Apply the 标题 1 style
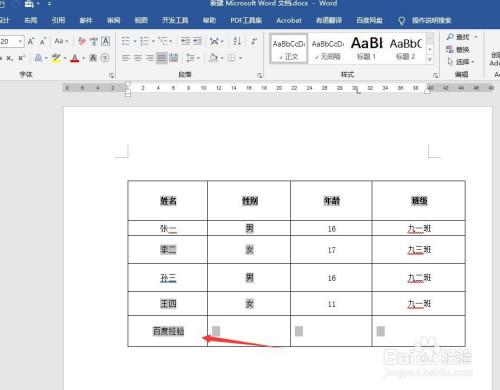This screenshot has width=500, height=390. [367, 49]
